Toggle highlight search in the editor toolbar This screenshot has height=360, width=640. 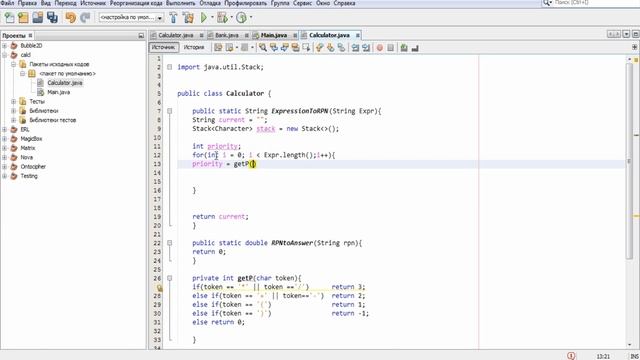[295, 48]
